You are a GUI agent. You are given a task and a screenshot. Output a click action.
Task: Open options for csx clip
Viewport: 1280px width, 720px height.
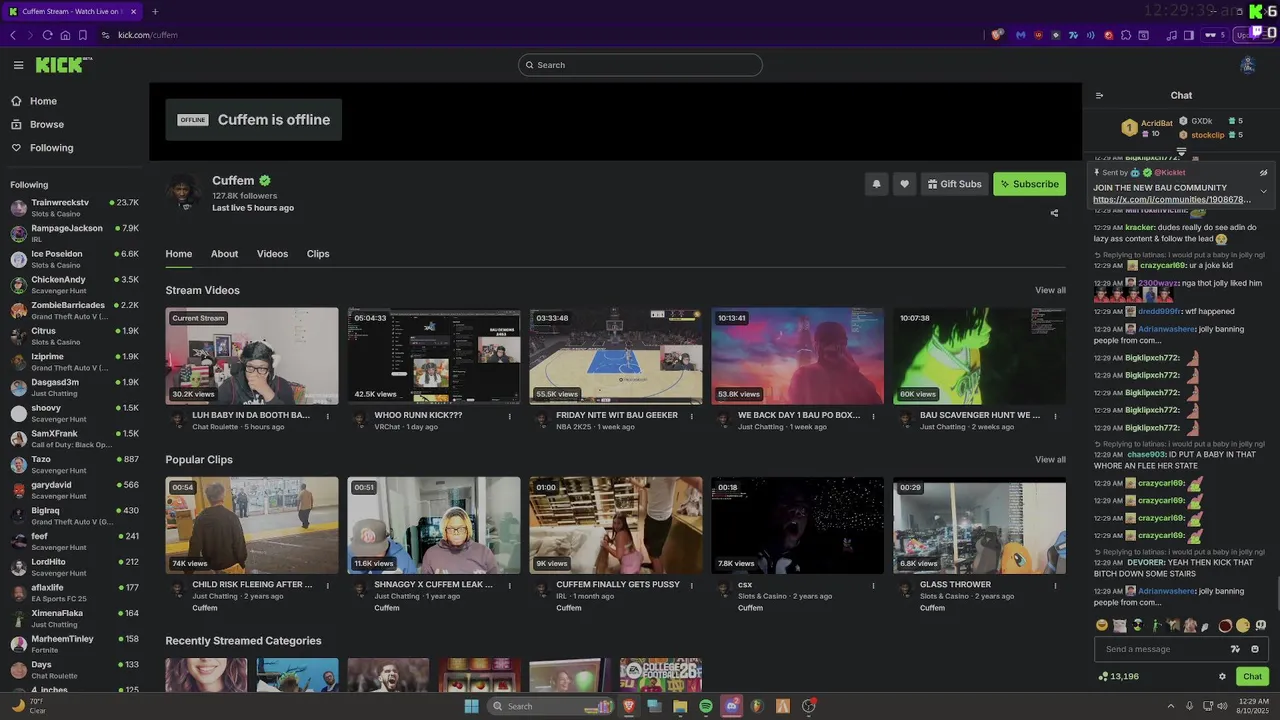873,586
